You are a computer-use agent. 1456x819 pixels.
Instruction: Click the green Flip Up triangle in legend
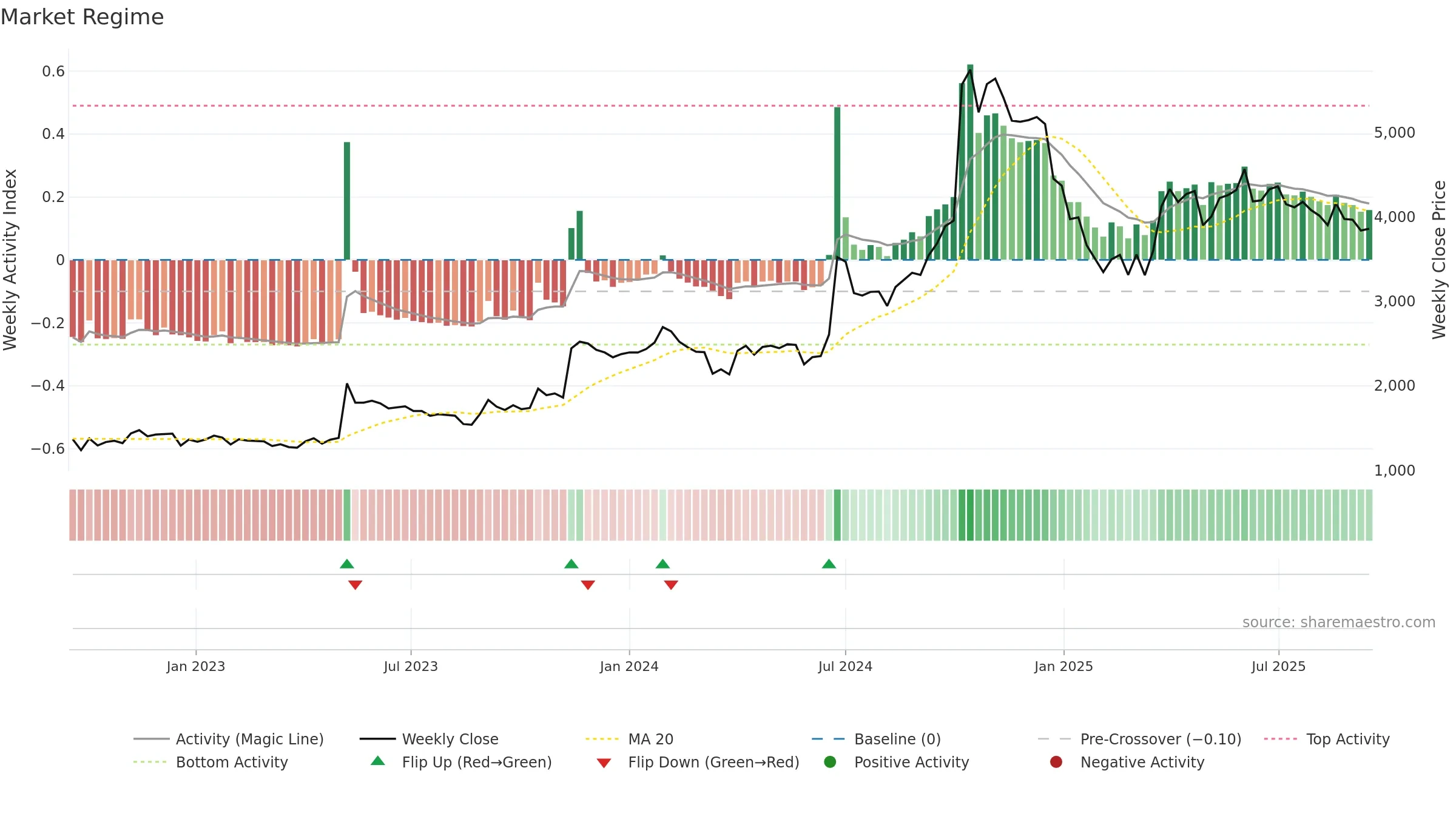coord(378,761)
